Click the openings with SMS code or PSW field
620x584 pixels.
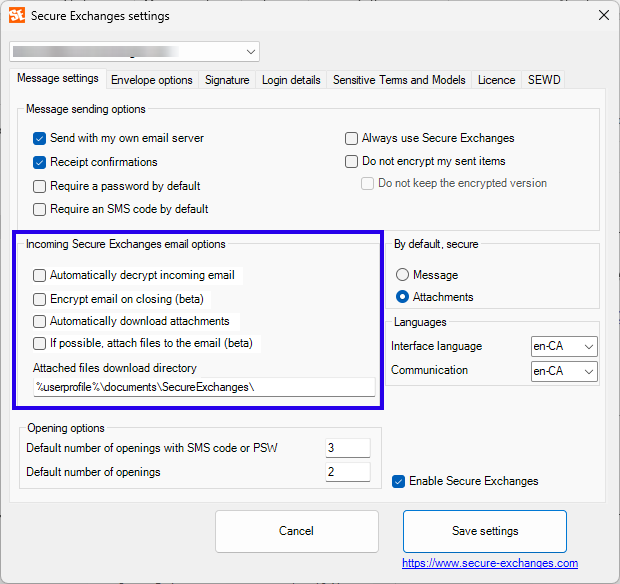coord(348,448)
